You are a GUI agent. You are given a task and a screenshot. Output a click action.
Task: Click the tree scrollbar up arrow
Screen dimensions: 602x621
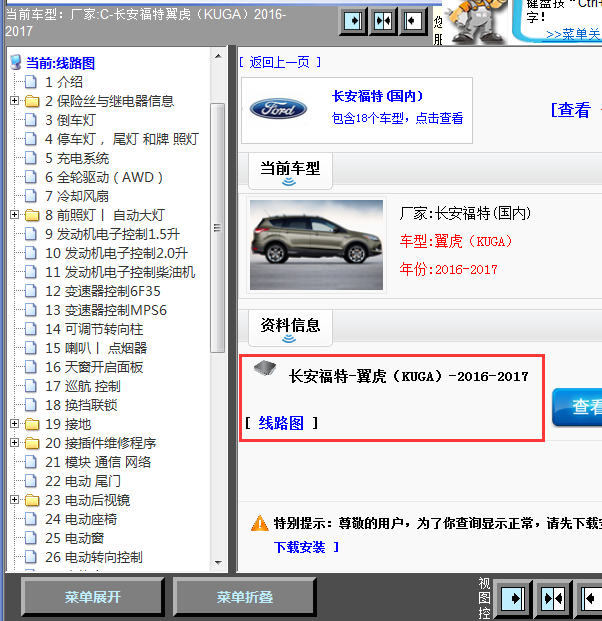218,56
